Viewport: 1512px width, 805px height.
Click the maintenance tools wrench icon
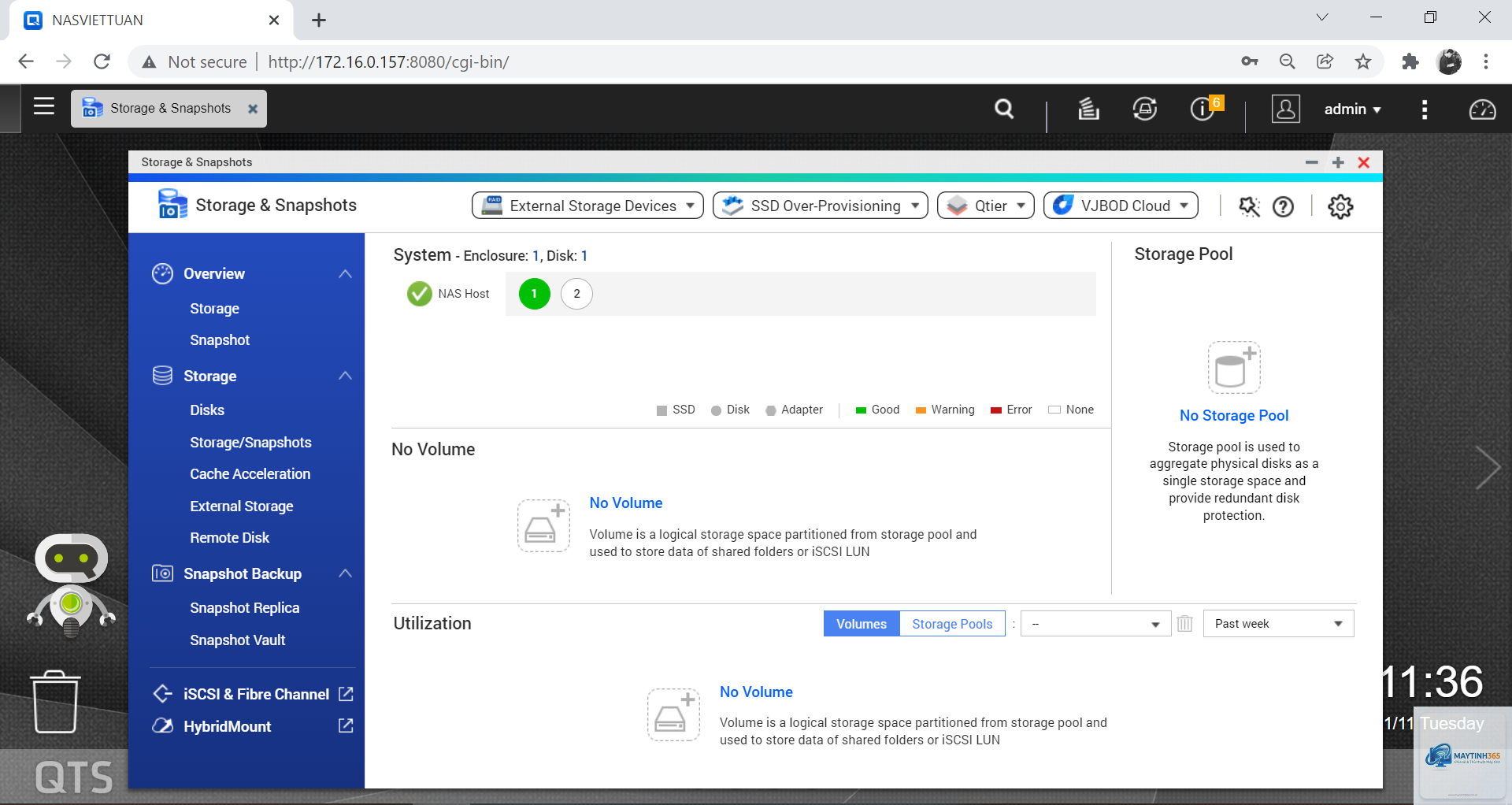[1249, 206]
